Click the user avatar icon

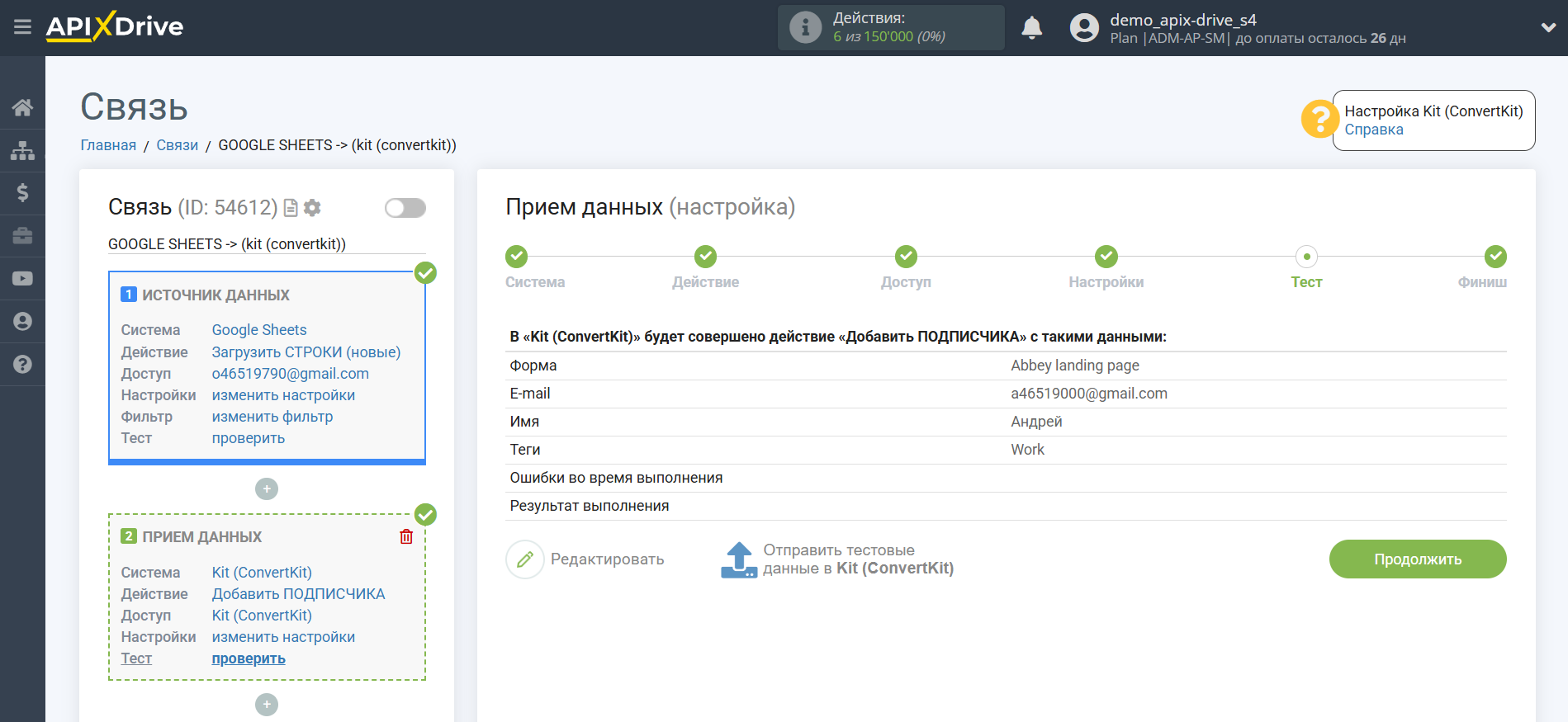[x=1084, y=27]
